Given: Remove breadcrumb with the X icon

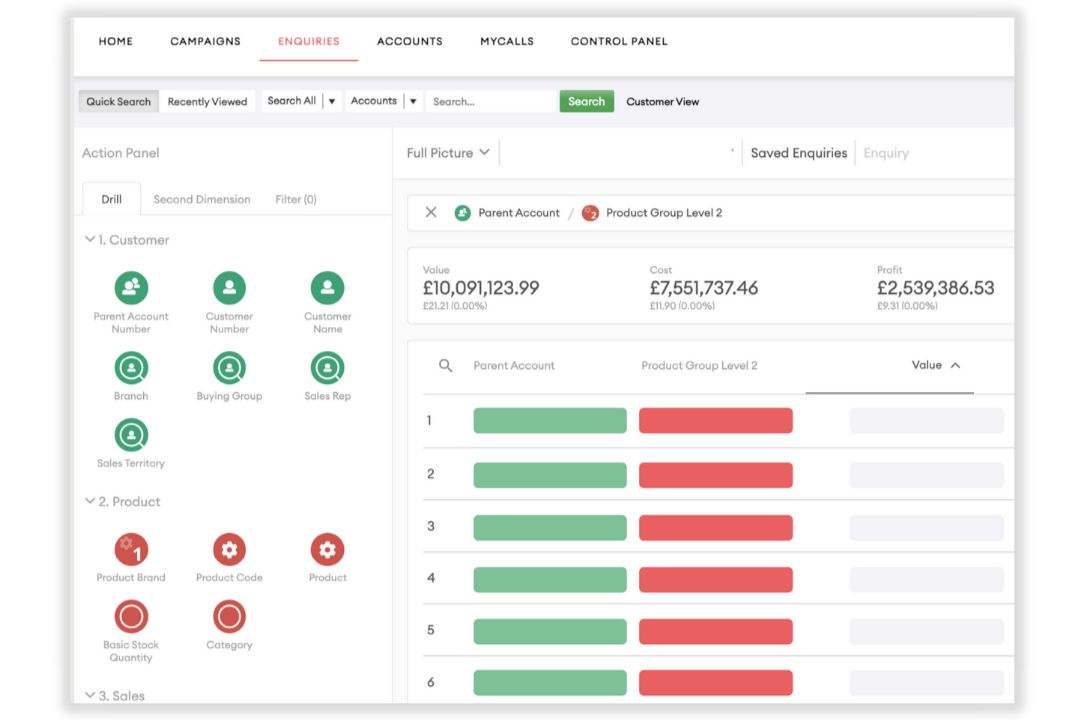Looking at the screenshot, I should click(x=431, y=212).
